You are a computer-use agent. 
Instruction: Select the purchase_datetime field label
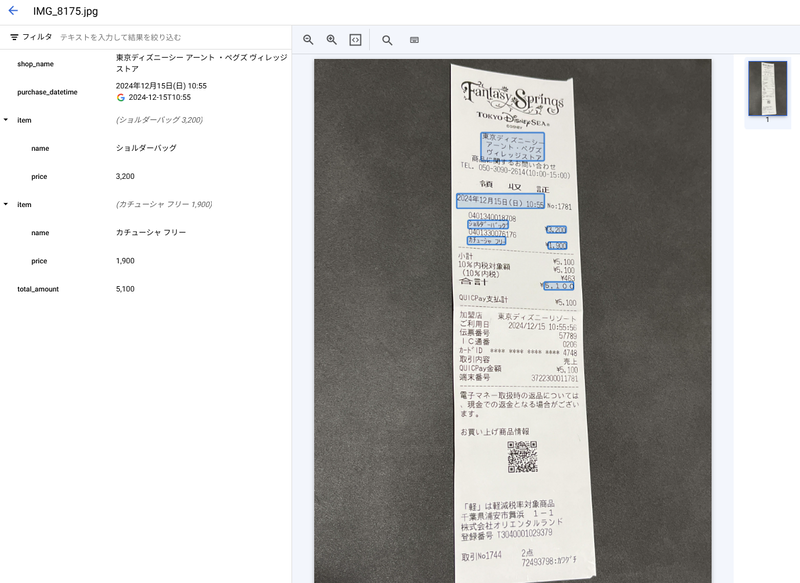[47, 92]
